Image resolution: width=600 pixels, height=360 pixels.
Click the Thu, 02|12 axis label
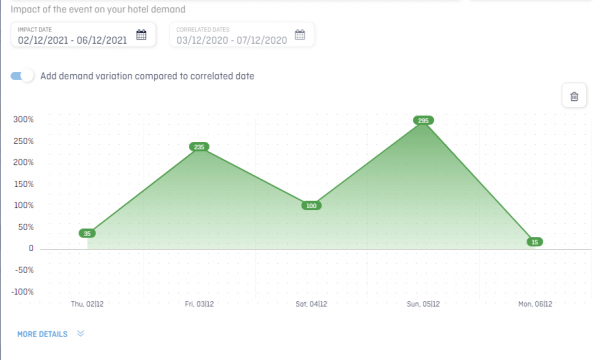point(87,304)
